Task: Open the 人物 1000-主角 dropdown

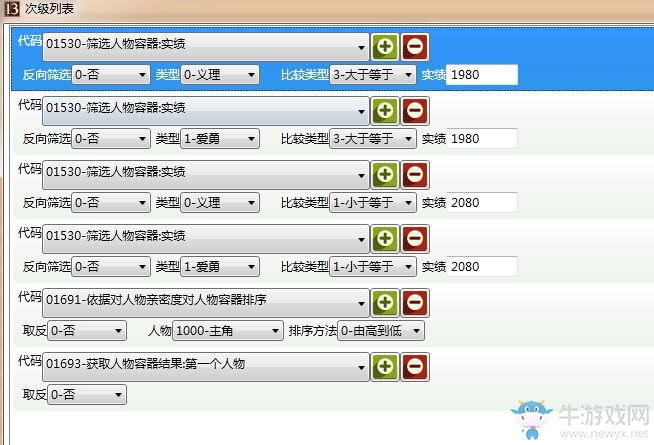Action: tap(228, 331)
